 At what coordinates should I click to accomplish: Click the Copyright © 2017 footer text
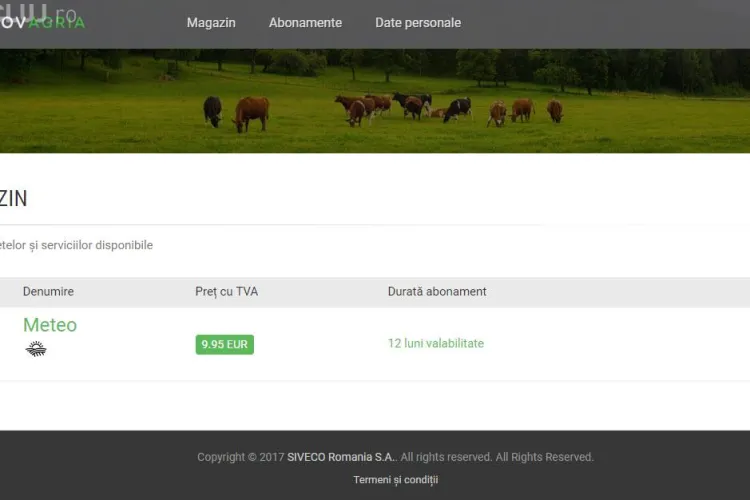240,457
